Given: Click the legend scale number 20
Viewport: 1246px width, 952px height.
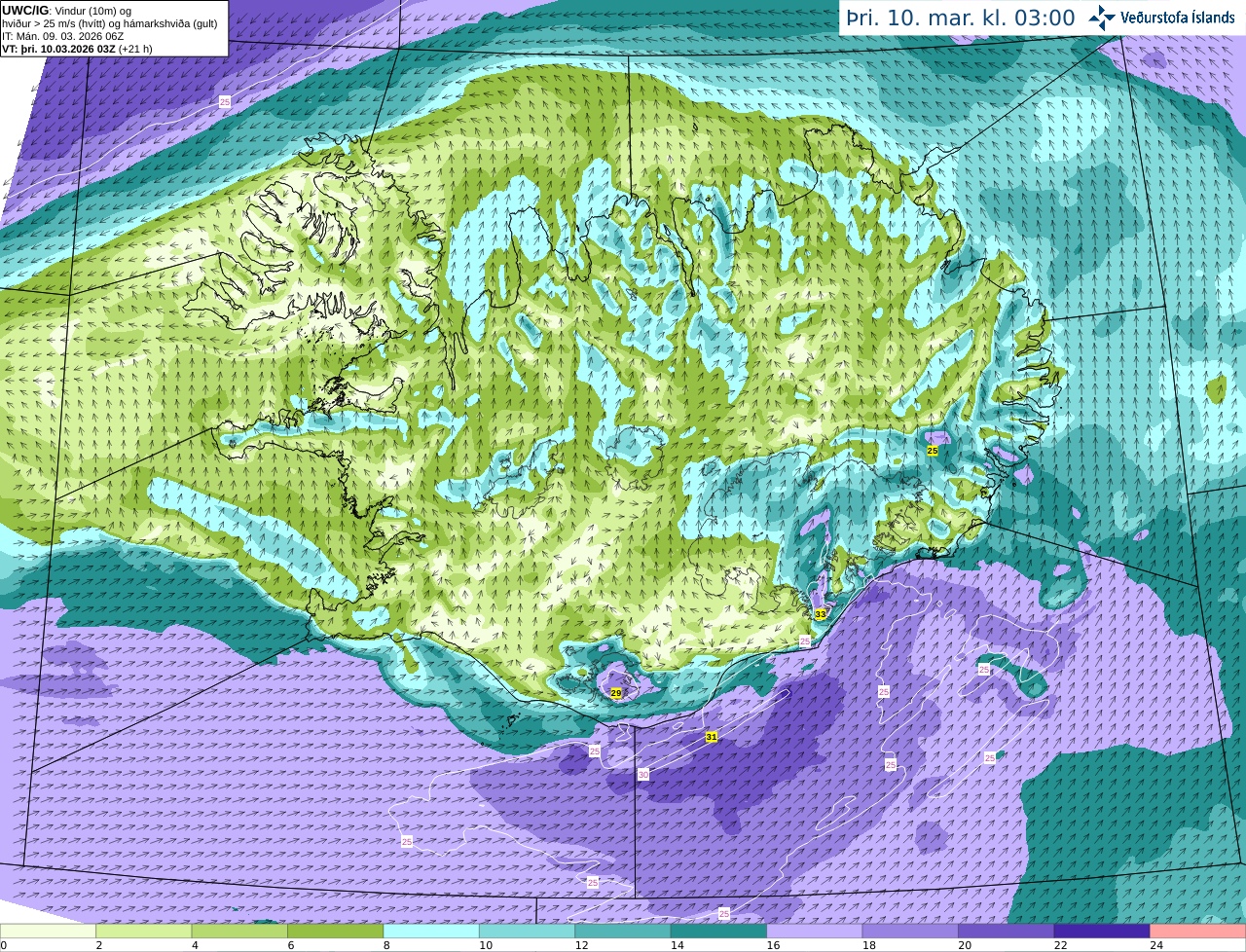Looking at the screenshot, I should coord(965,945).
